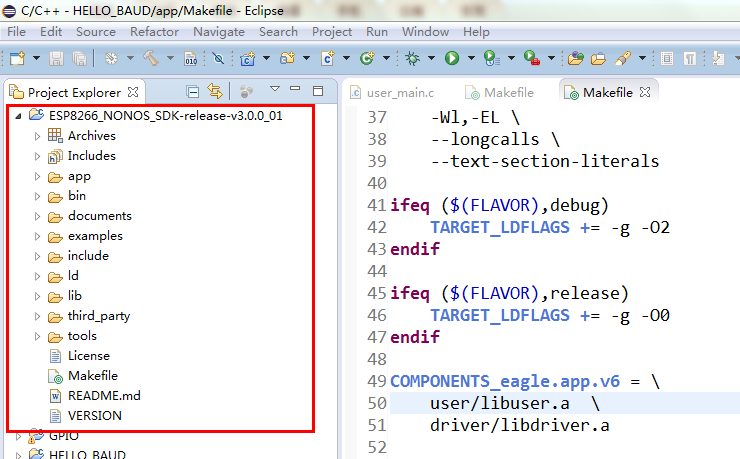Expand the Includes tree node
This screenshot has width=740, height=459.
[x=37, y=156]
